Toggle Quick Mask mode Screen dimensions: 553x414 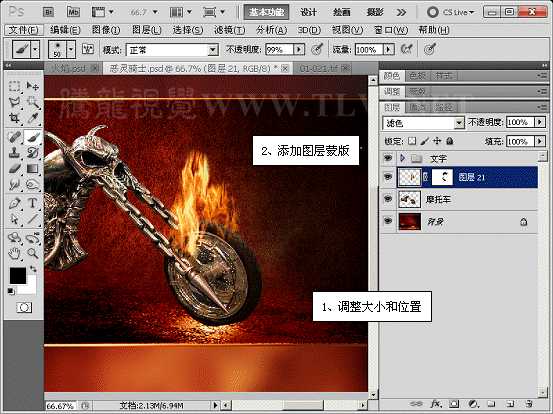click(24, 308)
